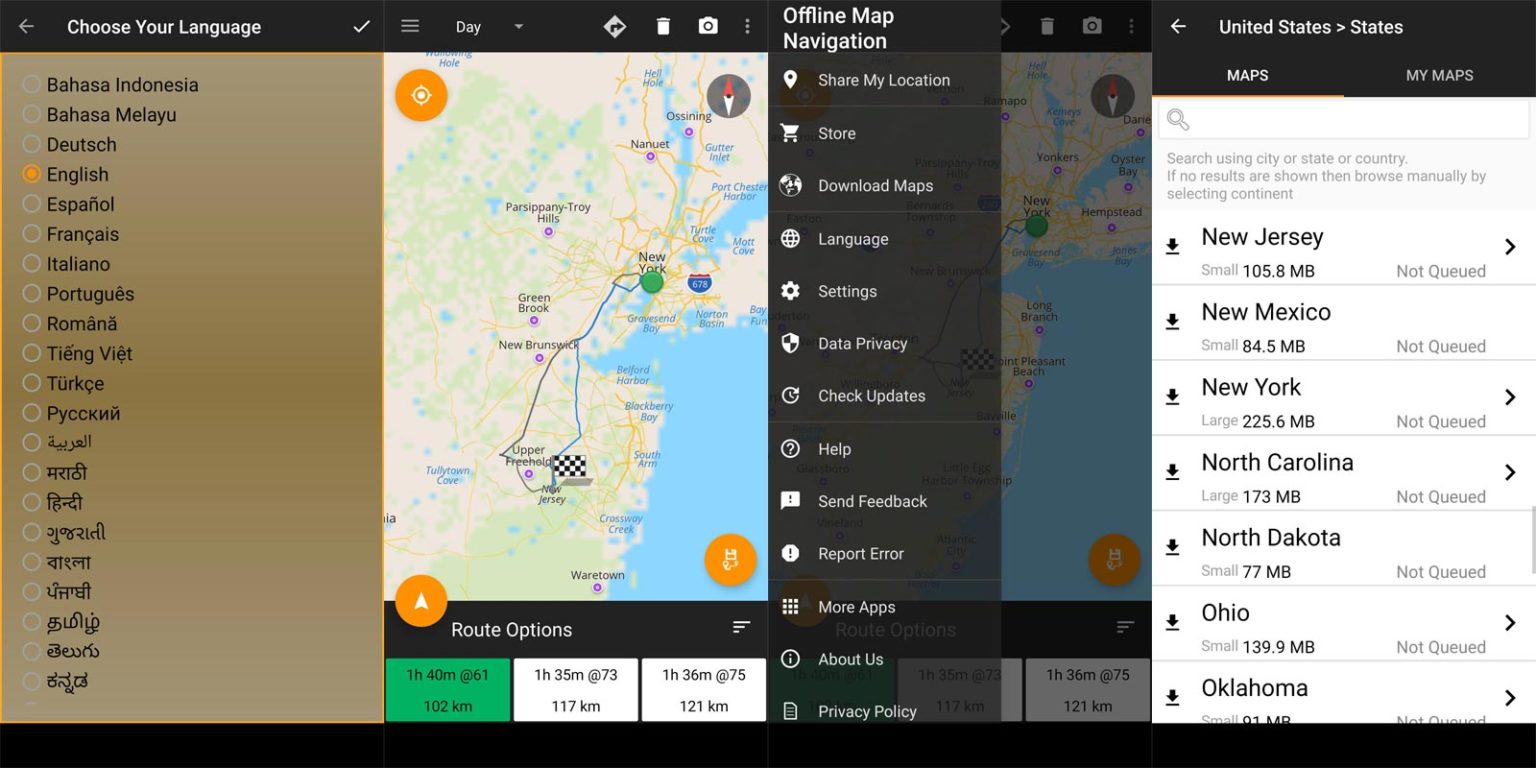This screenshot has width=1536, height=768.
Task: Confirm language with the checkmark icon
Action: tap(362, 27)
